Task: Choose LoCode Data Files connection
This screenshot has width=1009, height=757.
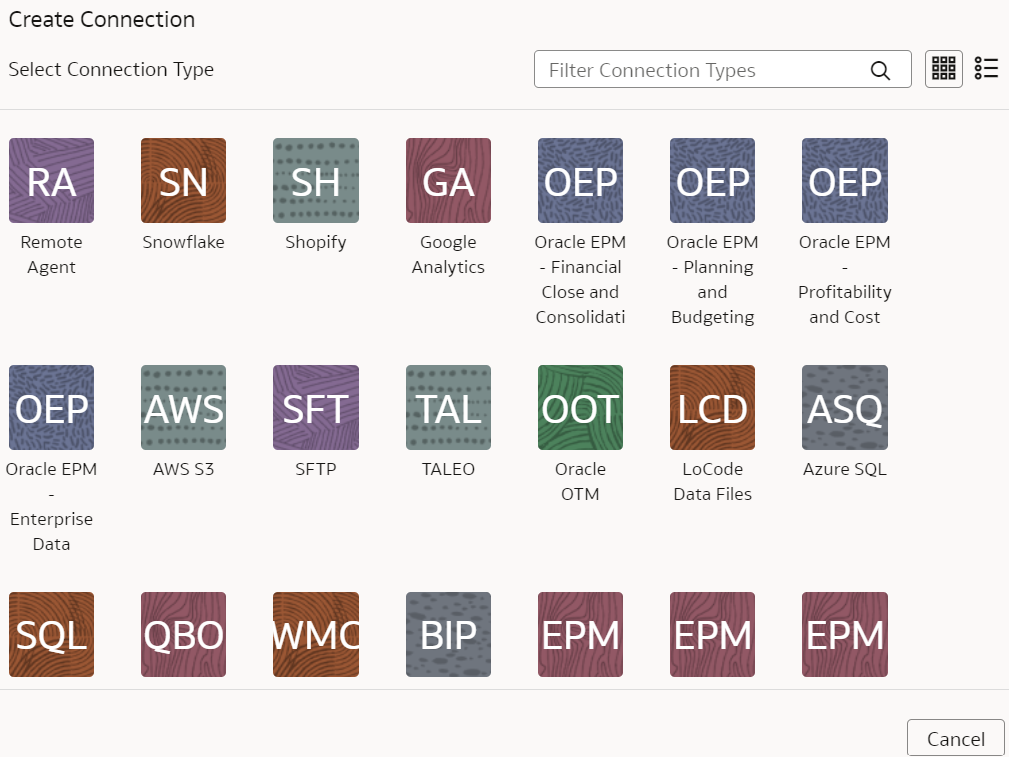Action: [x=712, y=407]
